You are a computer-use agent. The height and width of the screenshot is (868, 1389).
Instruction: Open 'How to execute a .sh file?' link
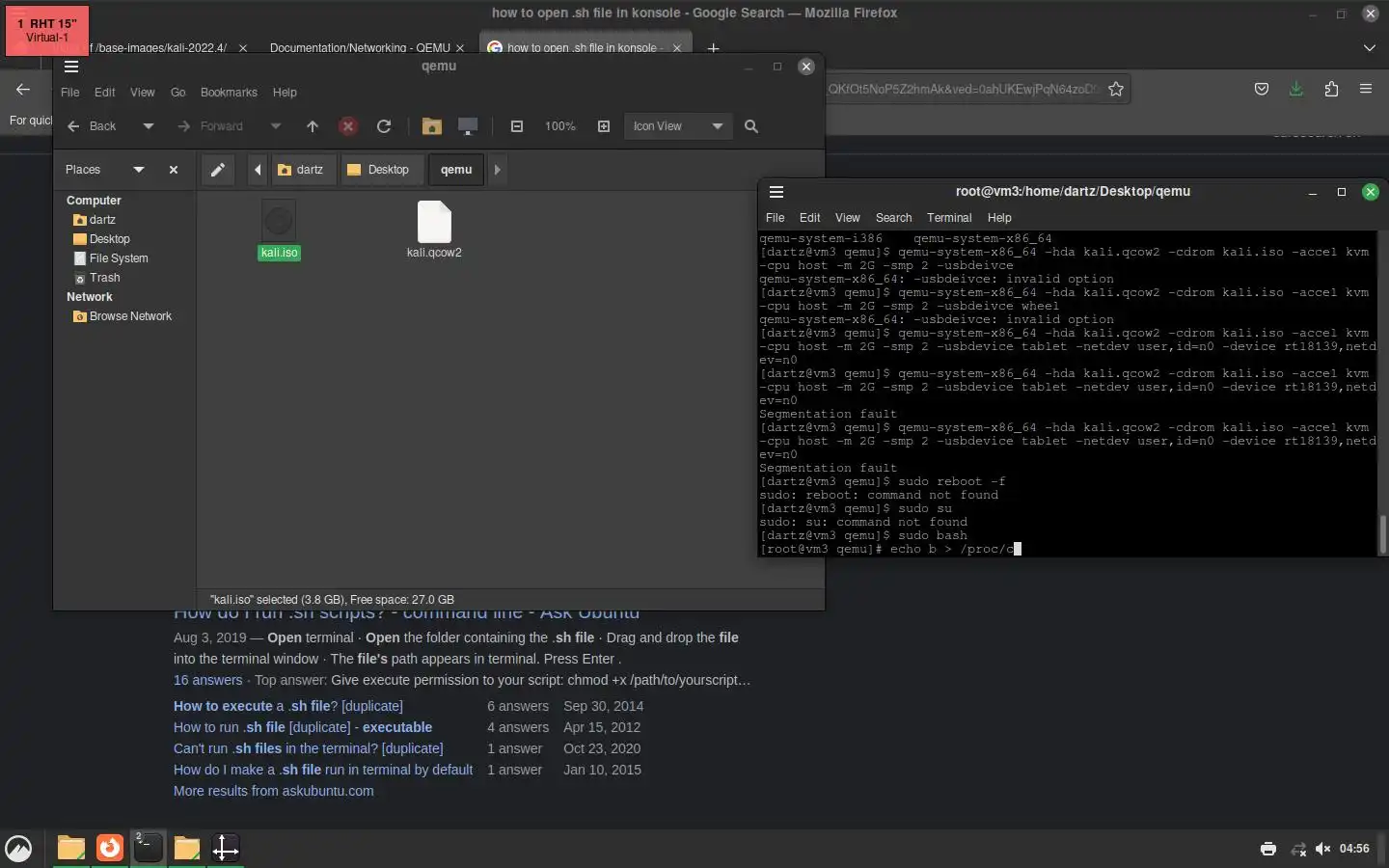(x=288, y=706)
